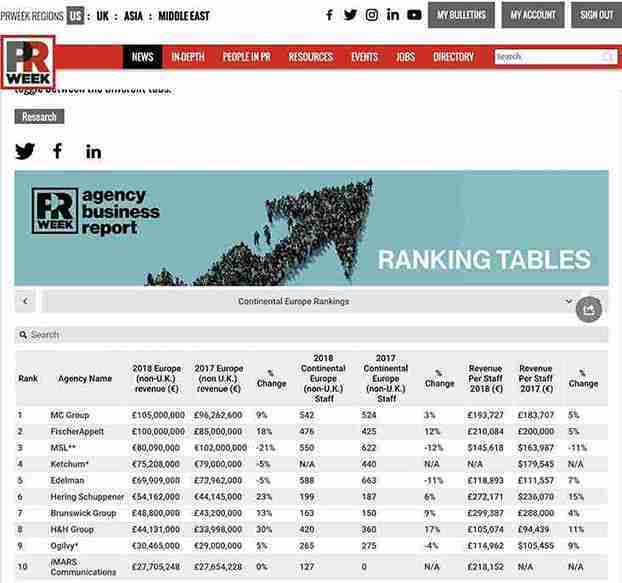Screen dimensions: 622x583
Task: Select MIDDLE EAST region
Action: click(184, 16)
